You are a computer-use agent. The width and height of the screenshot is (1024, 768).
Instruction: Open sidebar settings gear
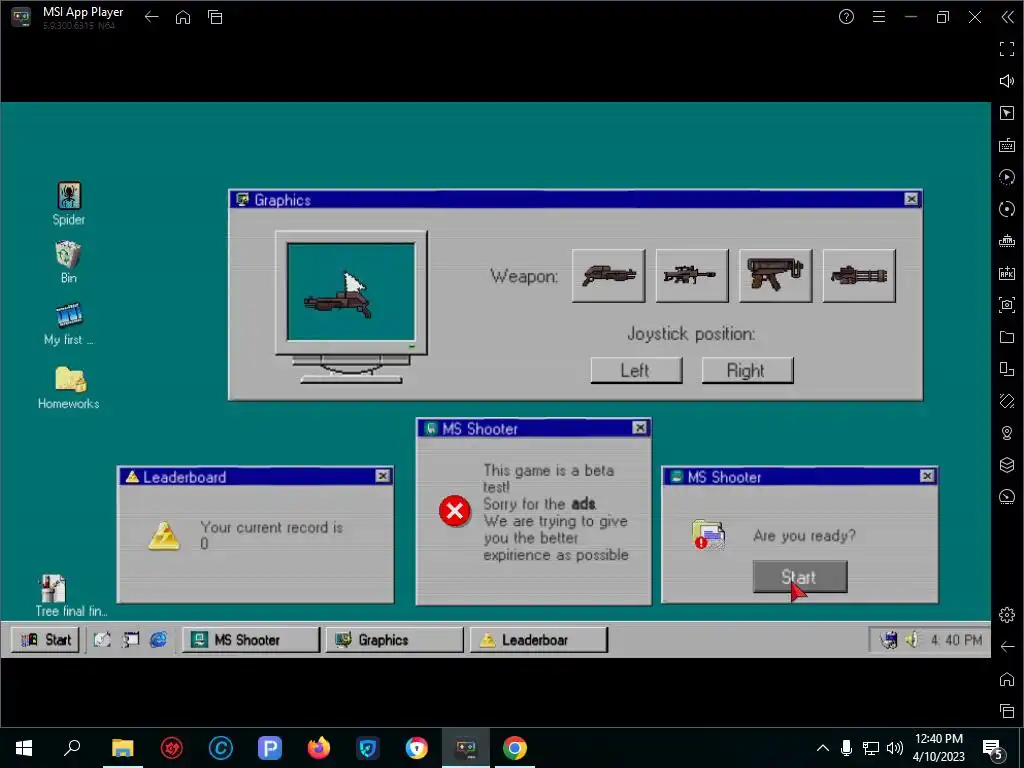click(x=1007, y=615)
